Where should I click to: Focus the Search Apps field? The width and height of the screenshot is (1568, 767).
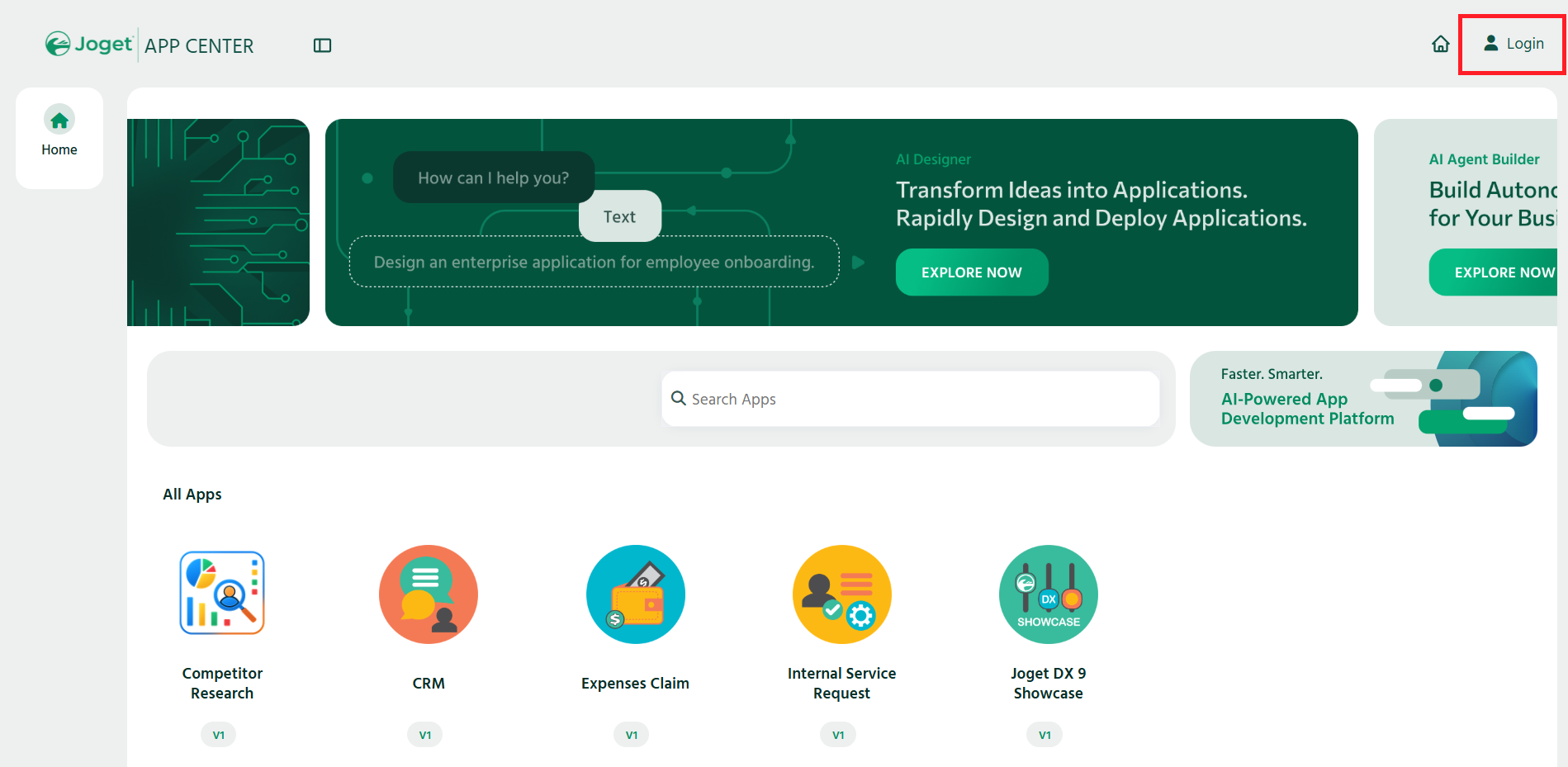(910, 399)
